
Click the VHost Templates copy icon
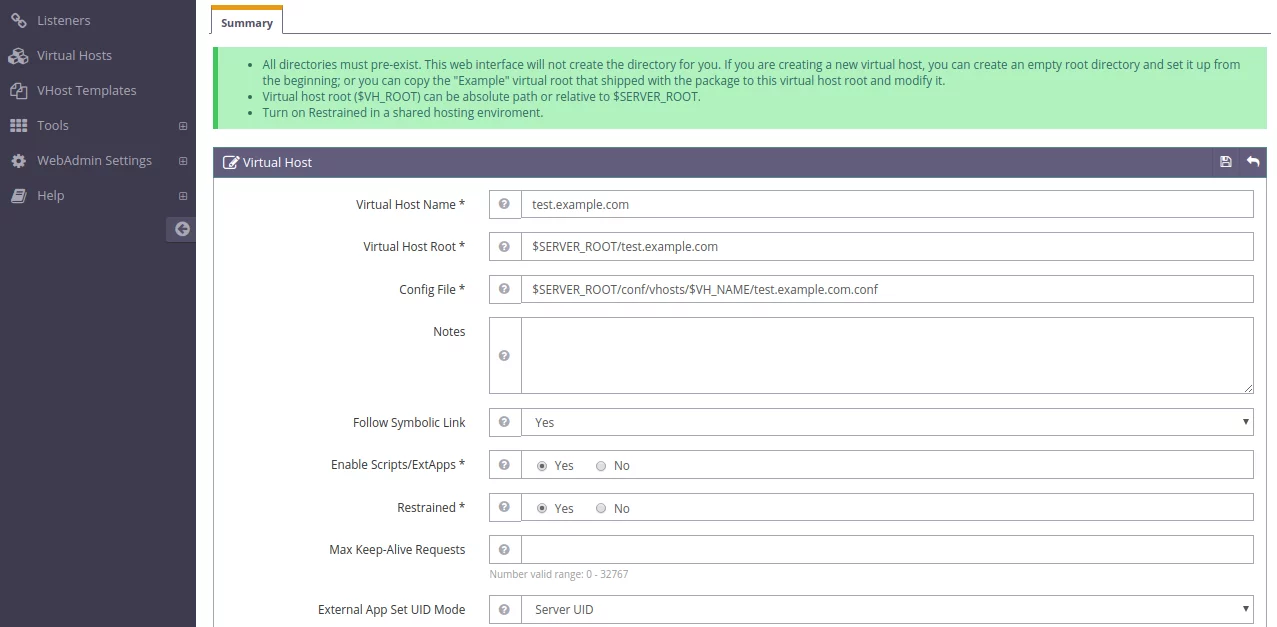pos(18,90)
